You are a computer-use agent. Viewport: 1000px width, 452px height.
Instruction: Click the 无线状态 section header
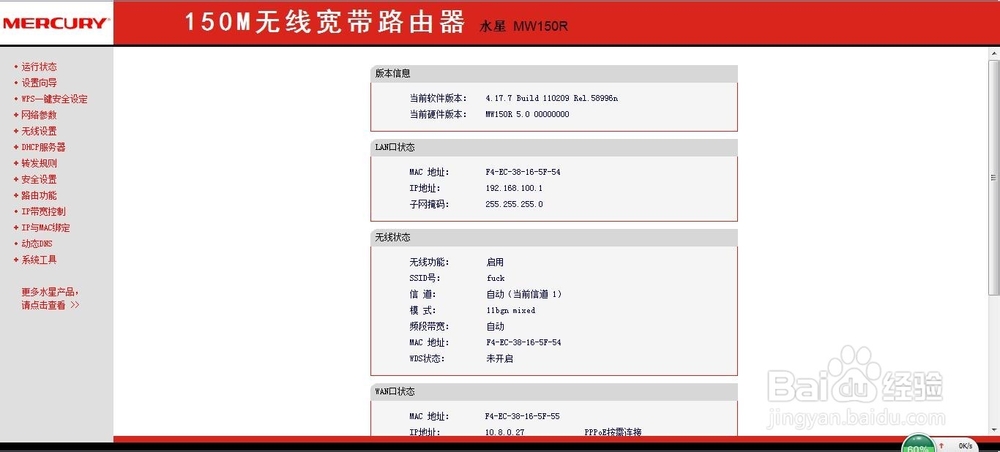(554, 238)
